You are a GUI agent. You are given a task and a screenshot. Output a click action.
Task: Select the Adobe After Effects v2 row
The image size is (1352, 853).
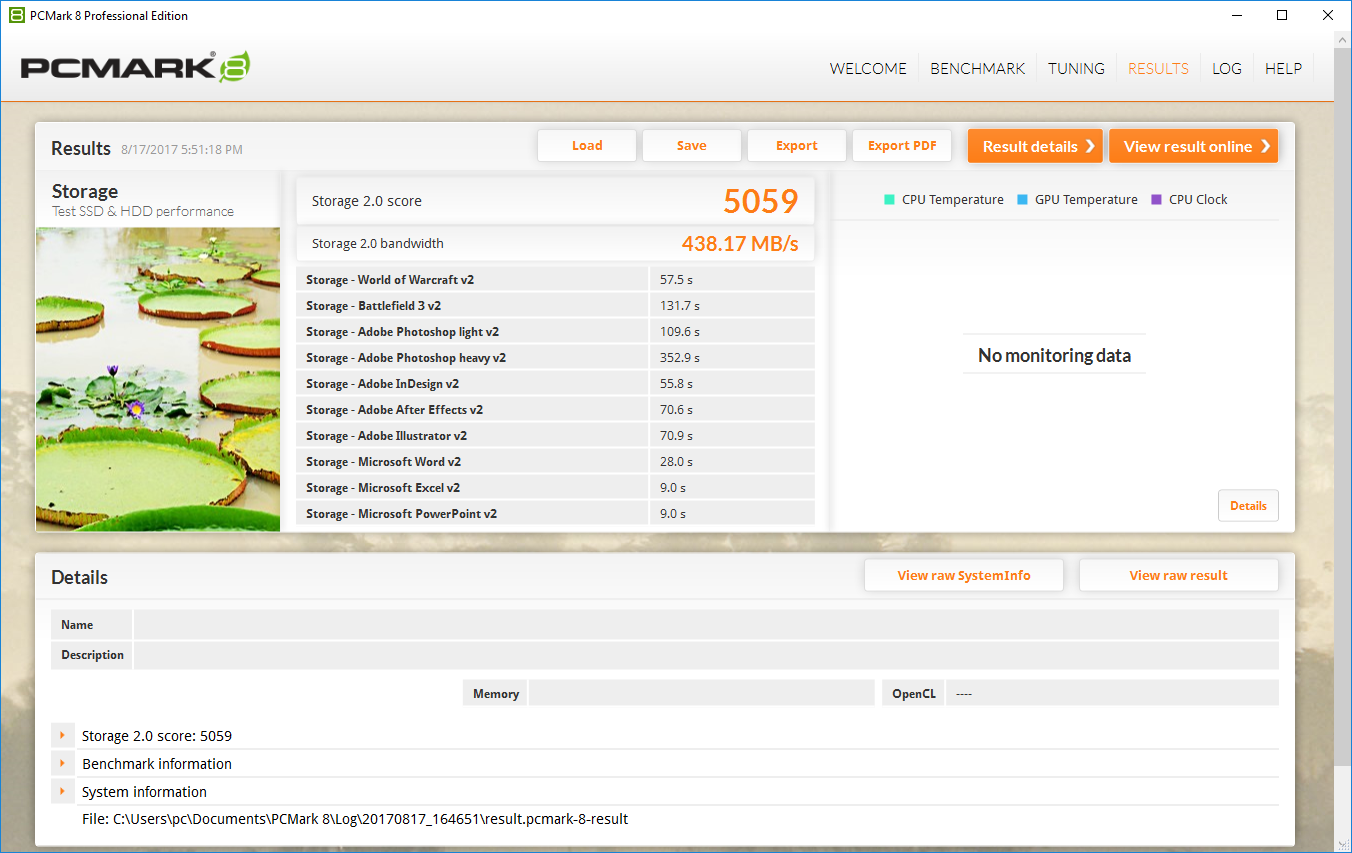click(555, 409)
